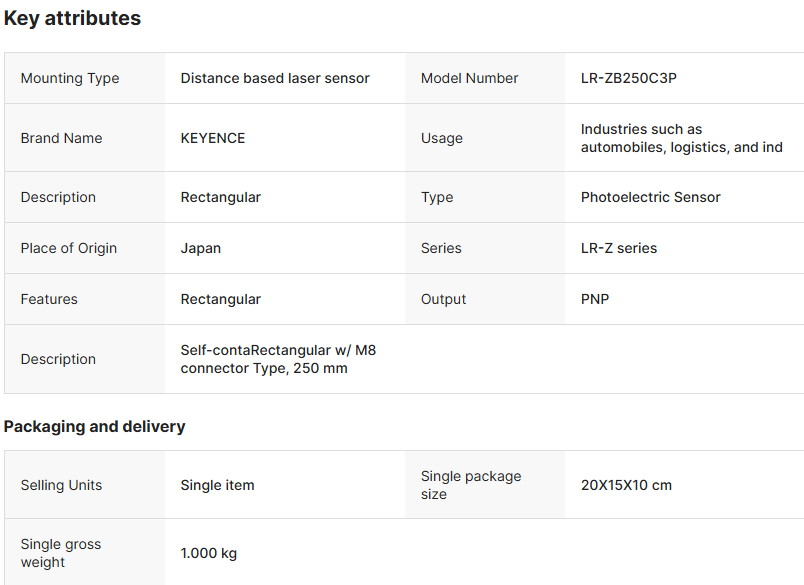Click the Distance based laser sensor value
Screen dimensions: 804x585
(x=275, y=78)
